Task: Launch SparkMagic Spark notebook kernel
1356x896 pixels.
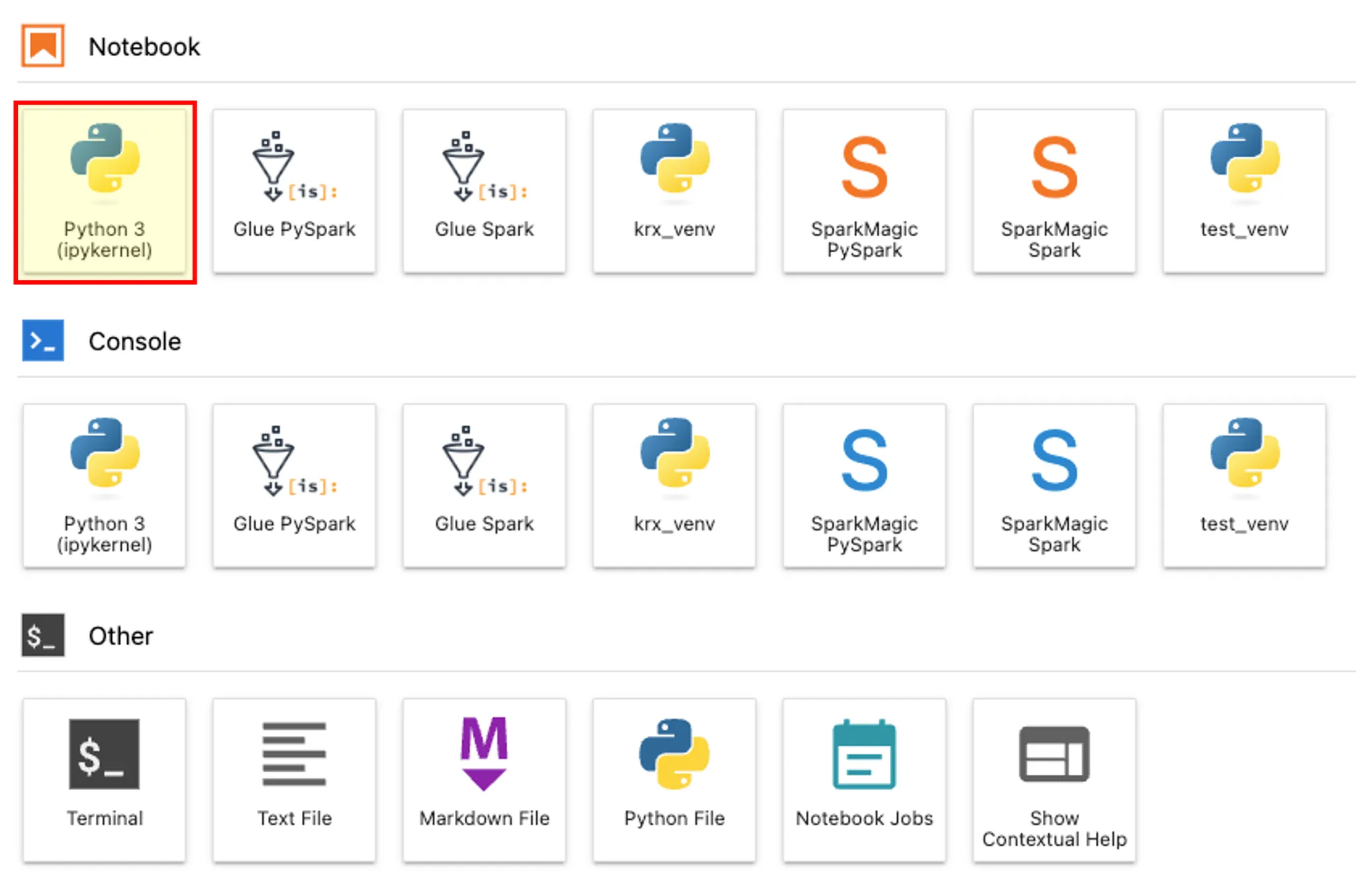Action: pyautogui.click(x=1054, y=191)
